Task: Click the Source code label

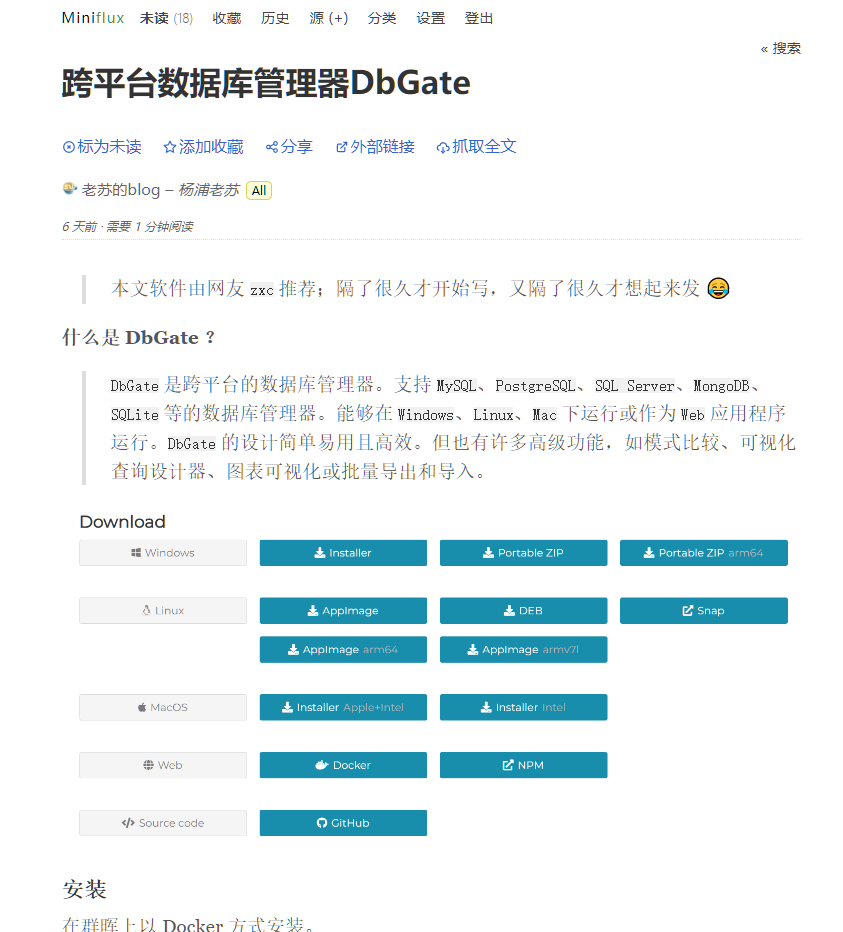Action: pyautogui.click(x=163, y=823)
